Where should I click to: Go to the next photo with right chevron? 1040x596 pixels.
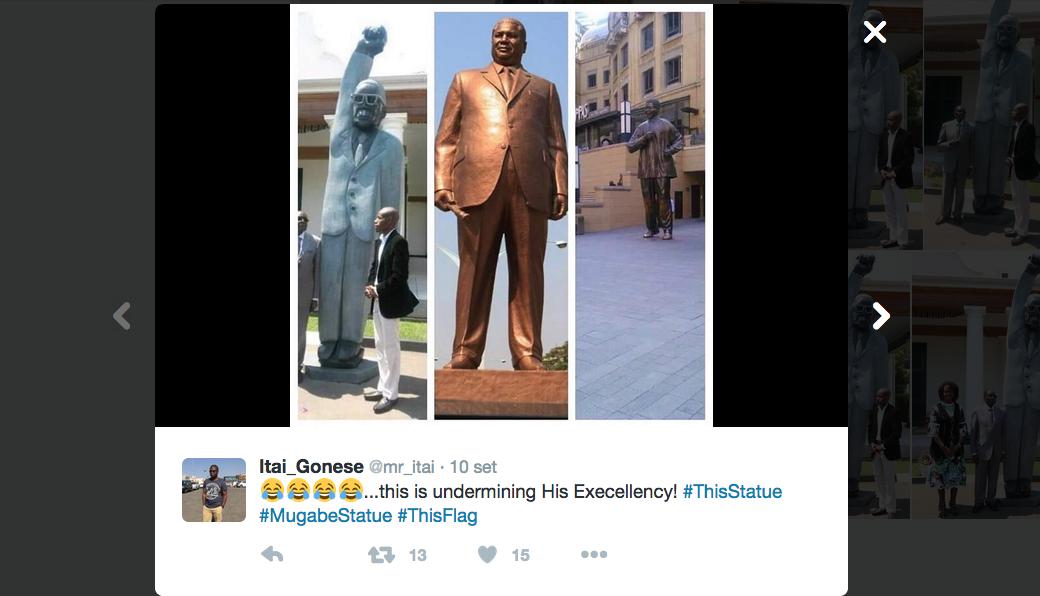[881, 316]
